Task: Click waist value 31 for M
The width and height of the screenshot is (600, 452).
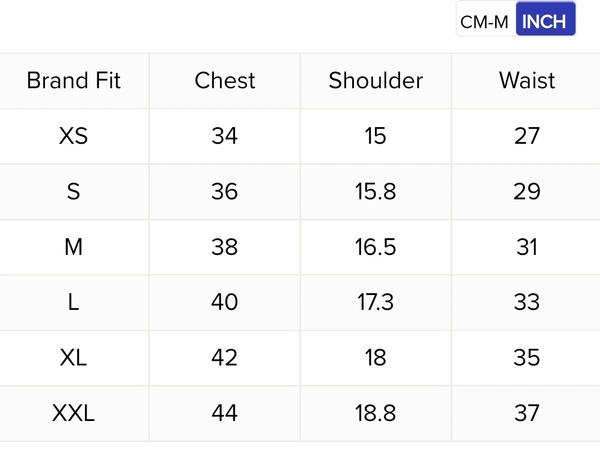Action: [527, 247]
